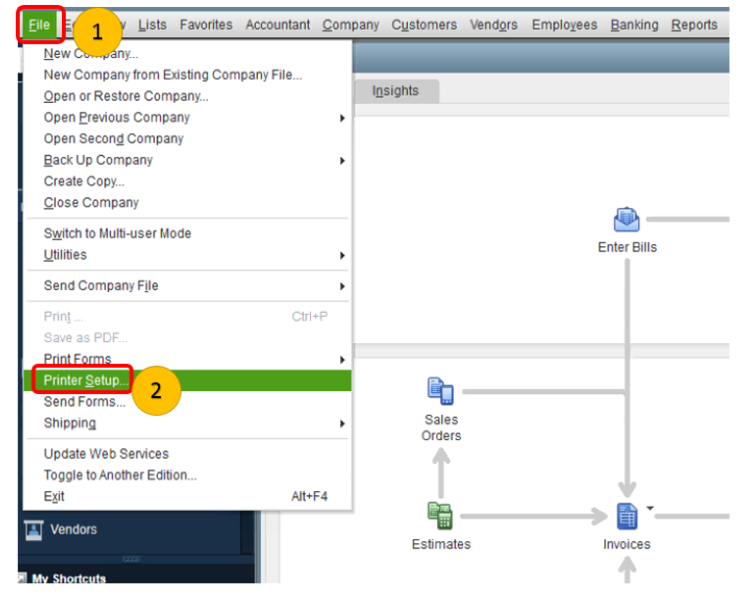Open the Employees menu

tap(565, 25)
